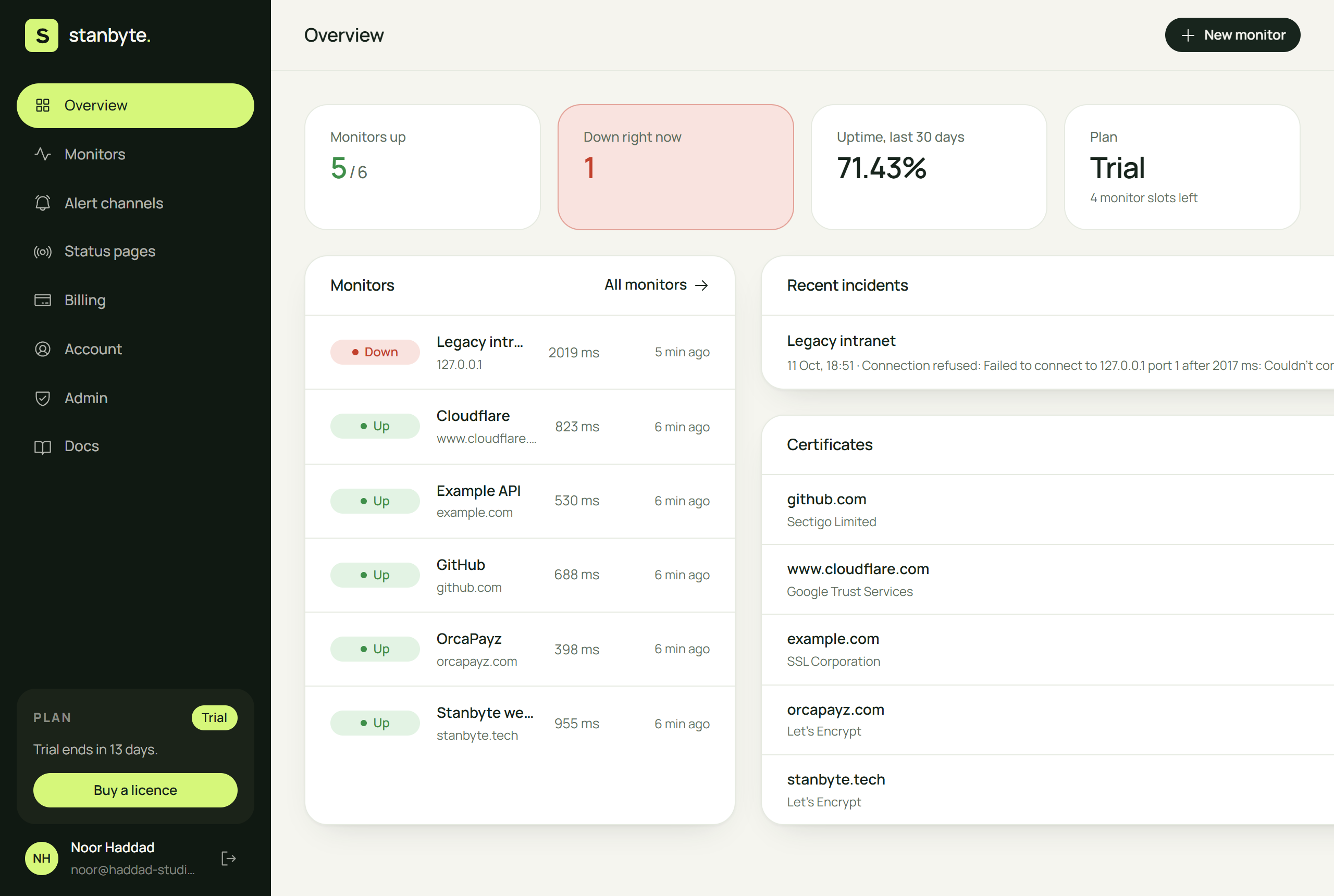Click the plus icon in New monitor
The width and height of the screenshot is (1334, 896).
(x=1188, y=35)
